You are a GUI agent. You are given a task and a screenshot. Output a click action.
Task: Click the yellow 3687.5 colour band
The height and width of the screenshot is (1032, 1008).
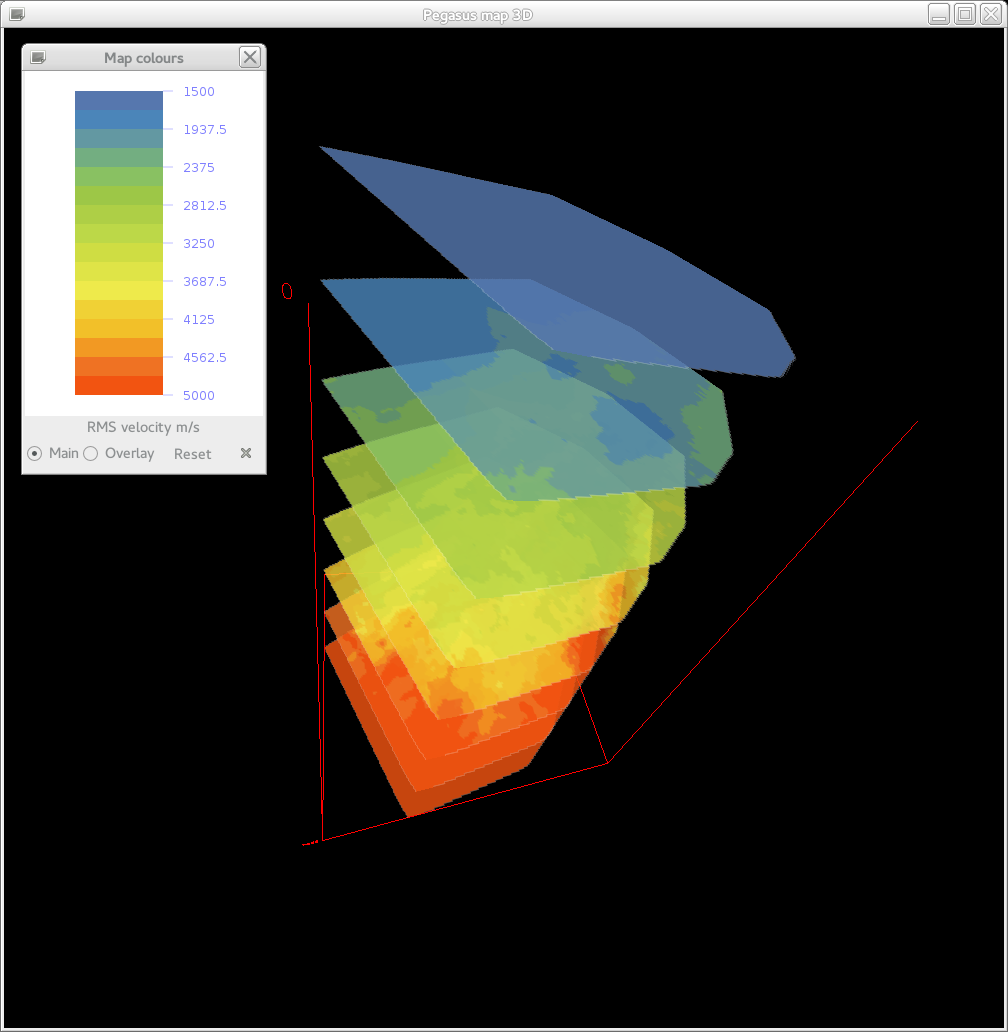click(118, 290)
